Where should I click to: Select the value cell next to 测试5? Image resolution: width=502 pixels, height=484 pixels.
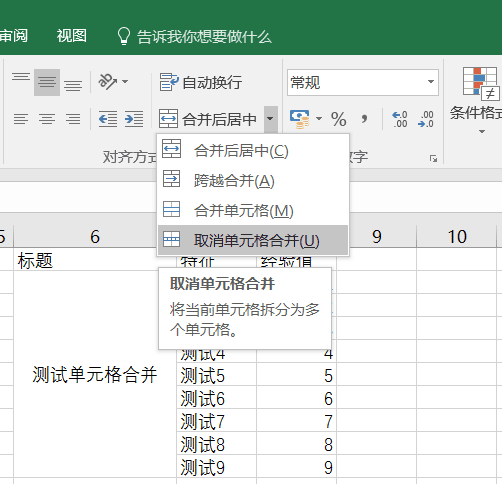click(x=296, y=375)
